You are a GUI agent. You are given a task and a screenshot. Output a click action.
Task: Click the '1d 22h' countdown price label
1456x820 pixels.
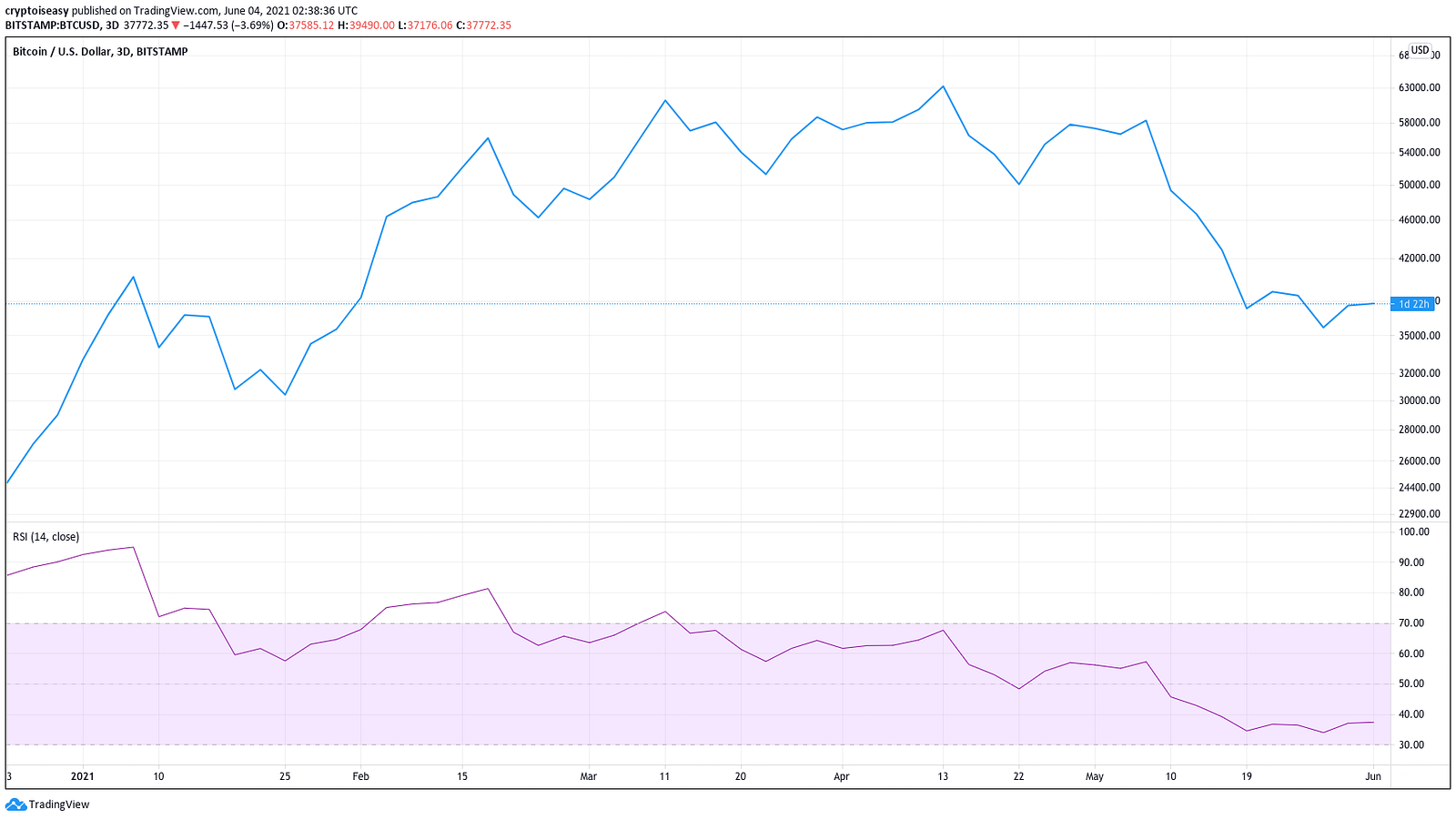click(x=1413, y=304)
